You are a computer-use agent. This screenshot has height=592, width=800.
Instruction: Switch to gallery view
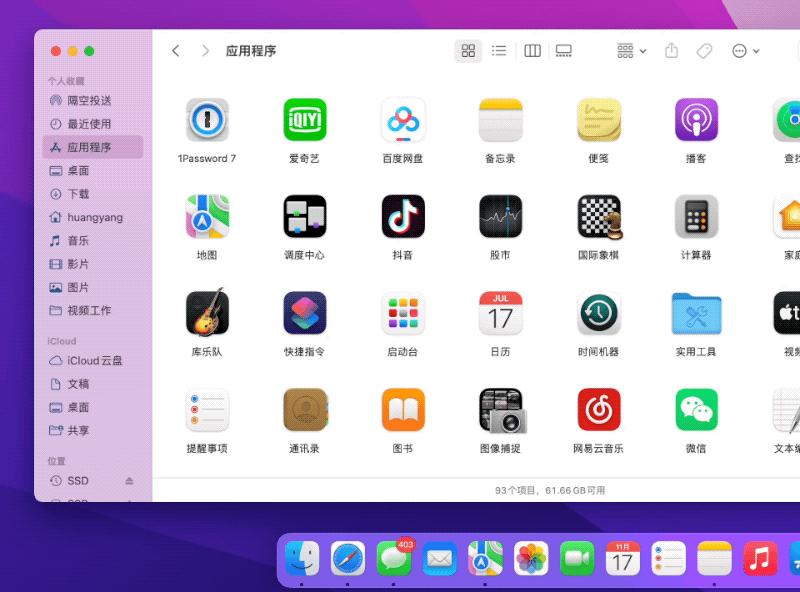point(563,50)
